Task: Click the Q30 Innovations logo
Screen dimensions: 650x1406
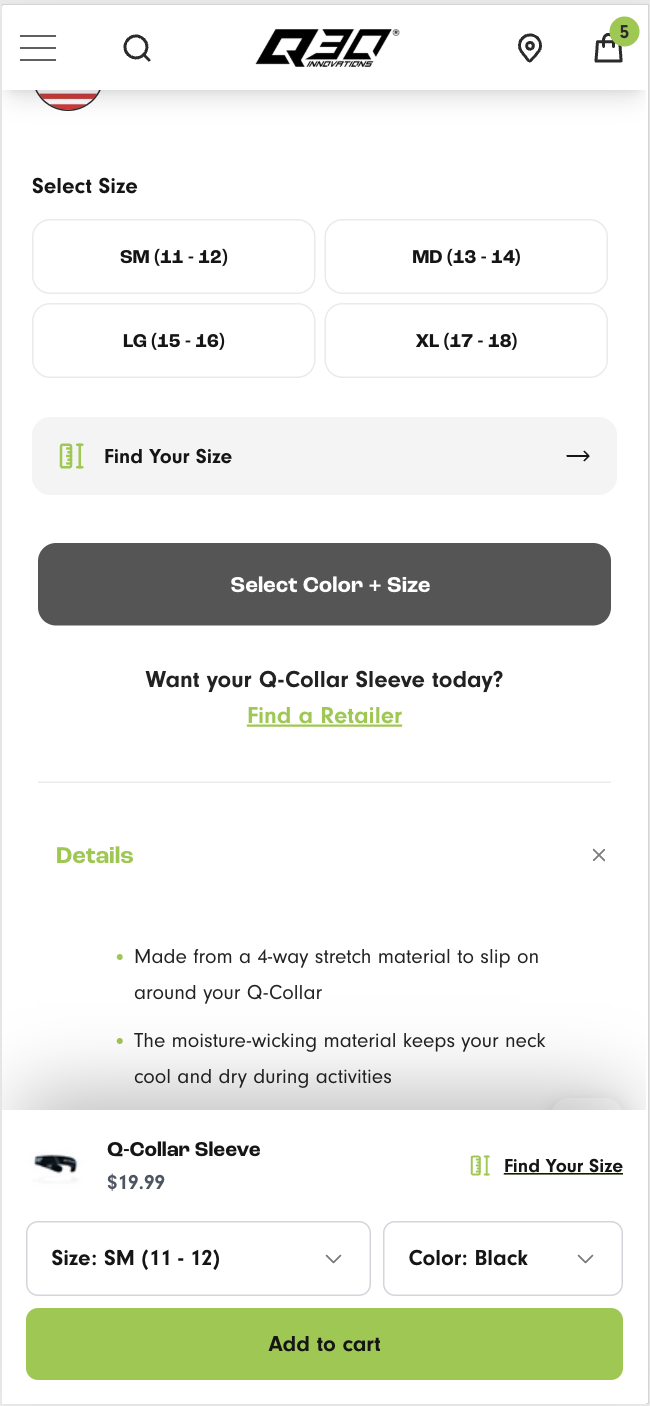Action: click(x=325, y=47)
